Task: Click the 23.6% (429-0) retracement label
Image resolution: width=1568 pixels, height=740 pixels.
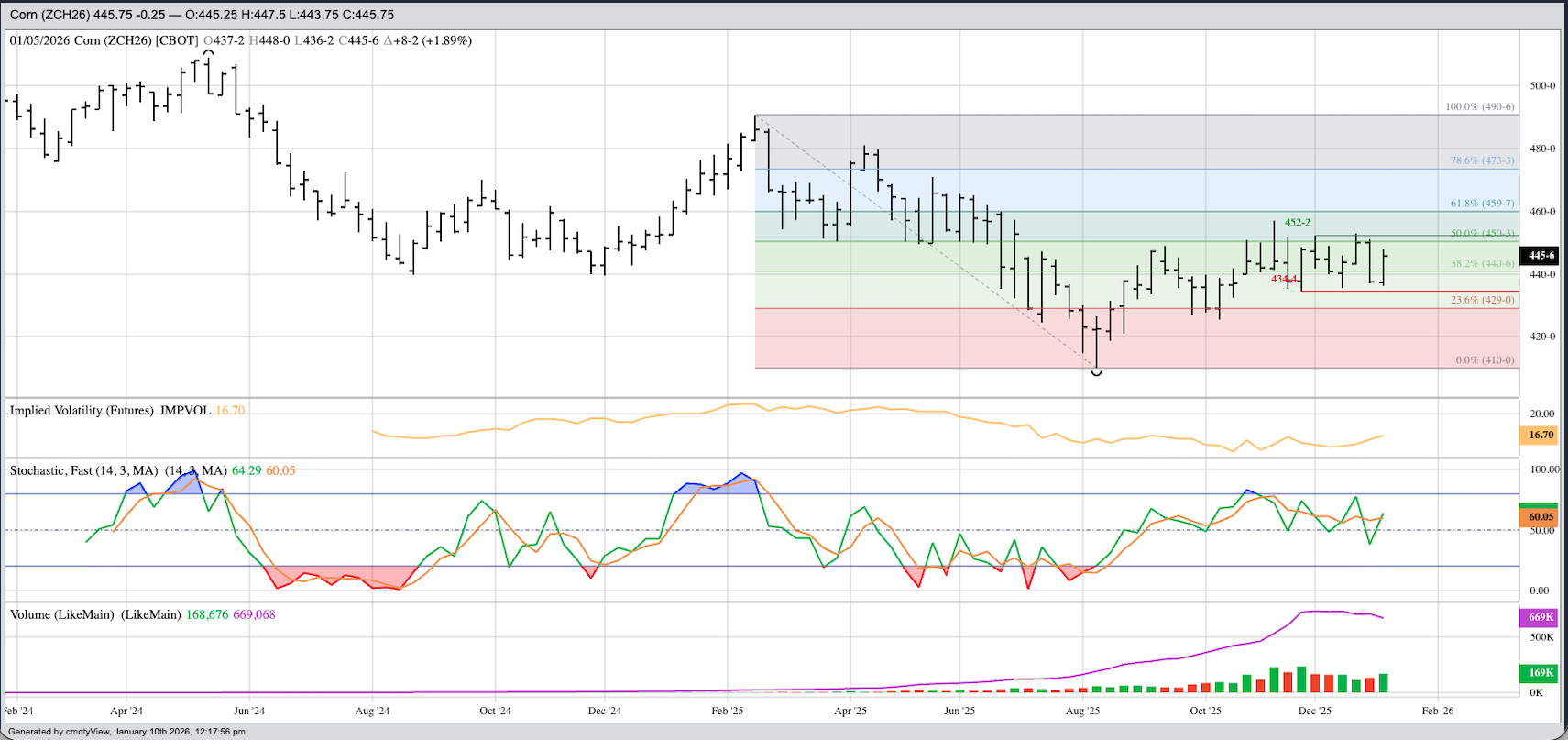Action: [x=1482, y=301]
